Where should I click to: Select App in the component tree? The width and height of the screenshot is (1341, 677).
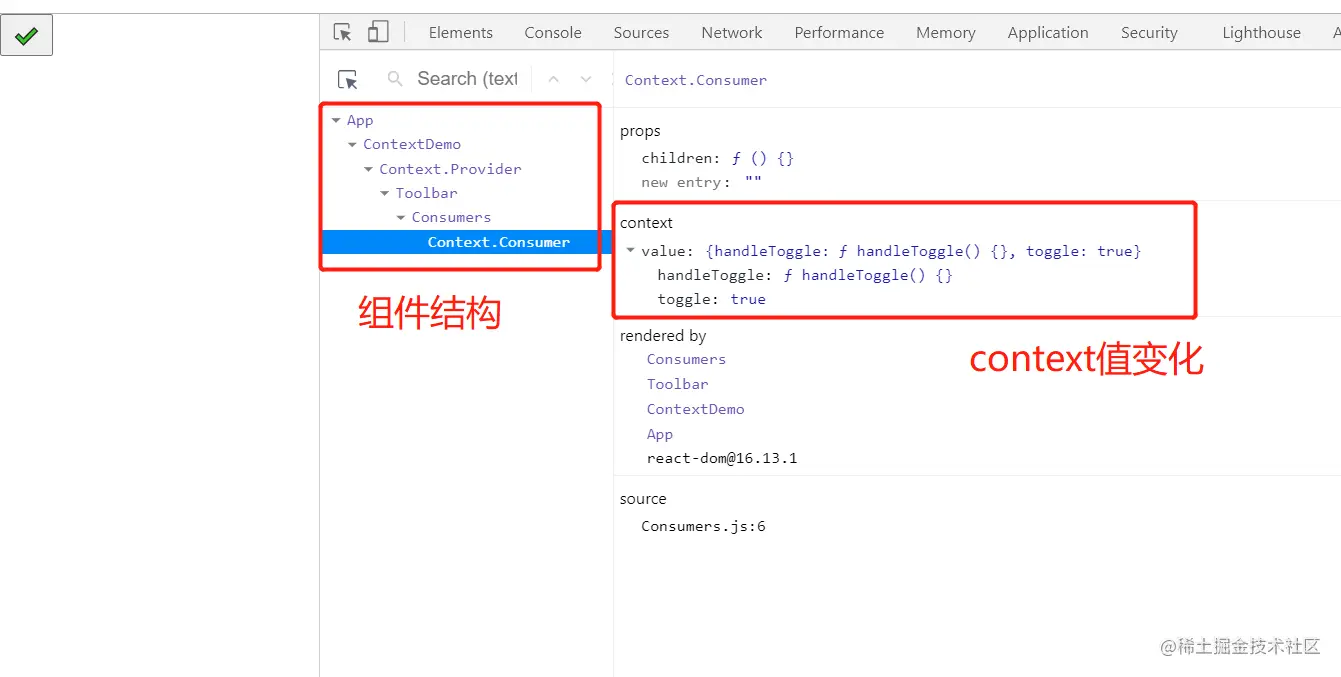pyautogui.click(x=360, y=120)
